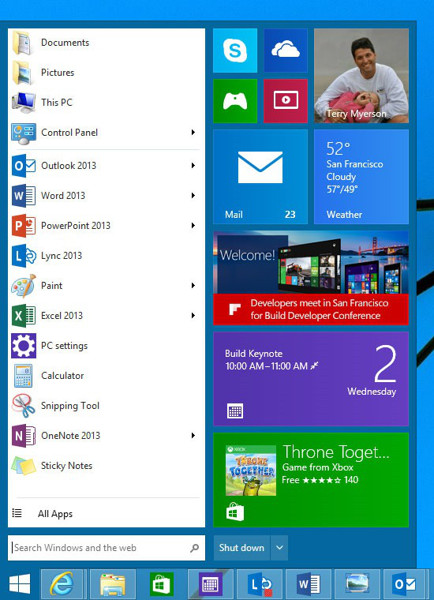Open the Calendar icon on the taskbar
The width and height of the screenshot is (434, 600).
click(x=210, y=584)
